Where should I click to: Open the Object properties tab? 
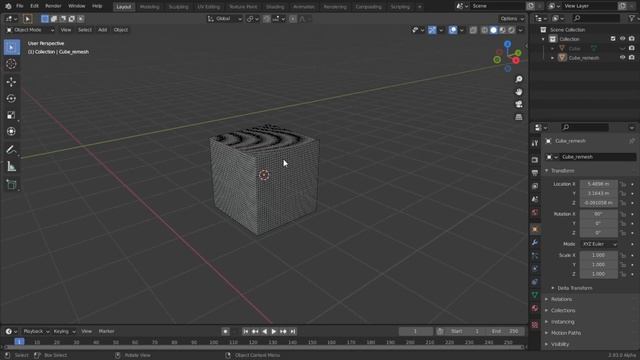coord(535,229)
